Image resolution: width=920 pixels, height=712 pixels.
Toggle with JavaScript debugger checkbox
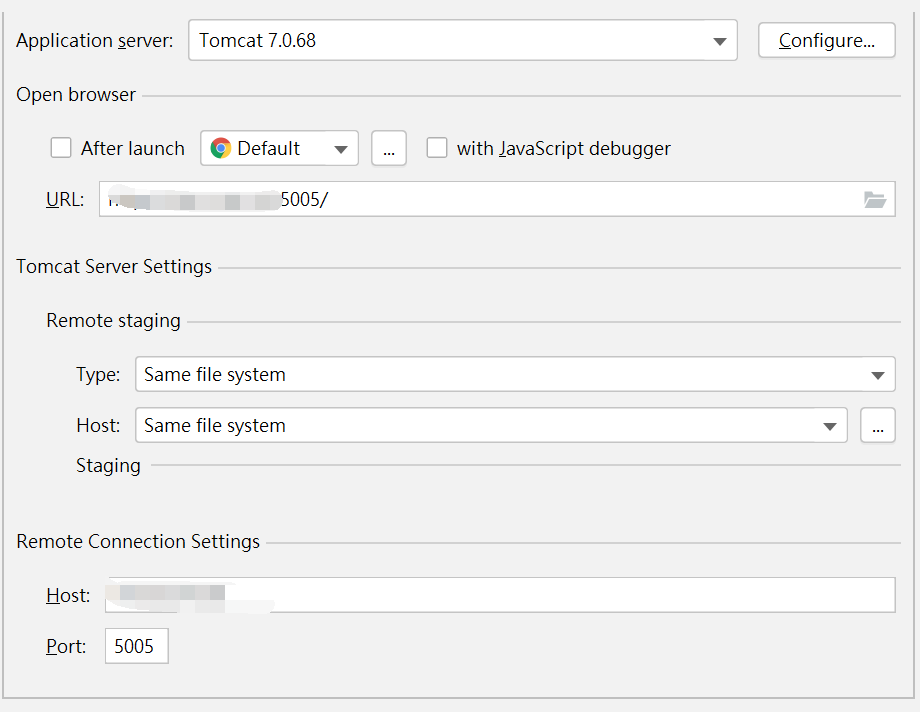tap(437, 148)
